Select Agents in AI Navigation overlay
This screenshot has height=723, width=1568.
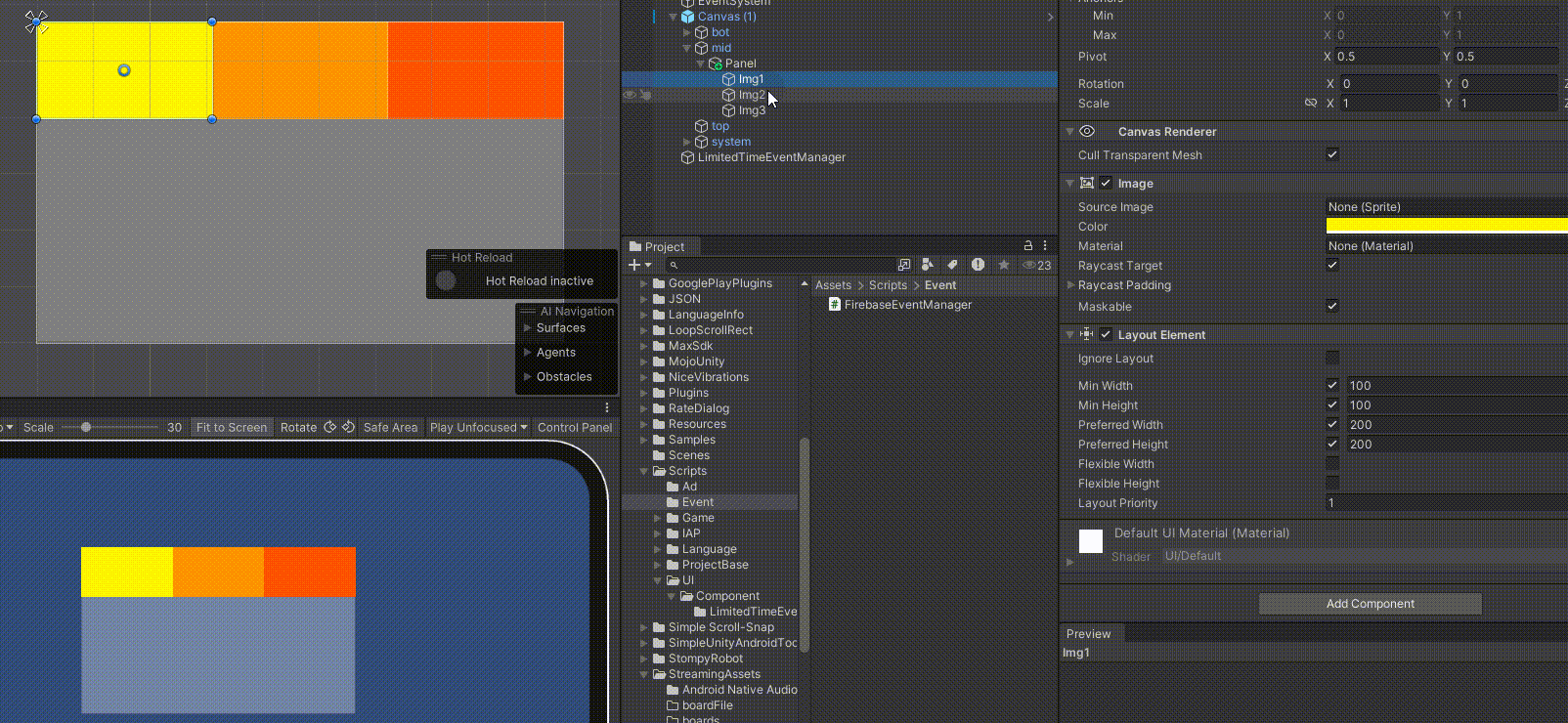(x=556, y=353)
